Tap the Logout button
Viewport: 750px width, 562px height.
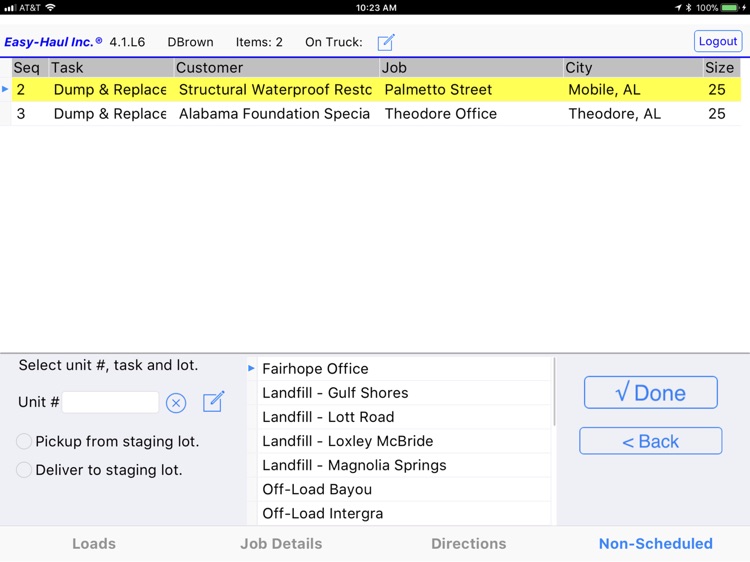click(718, 41)
